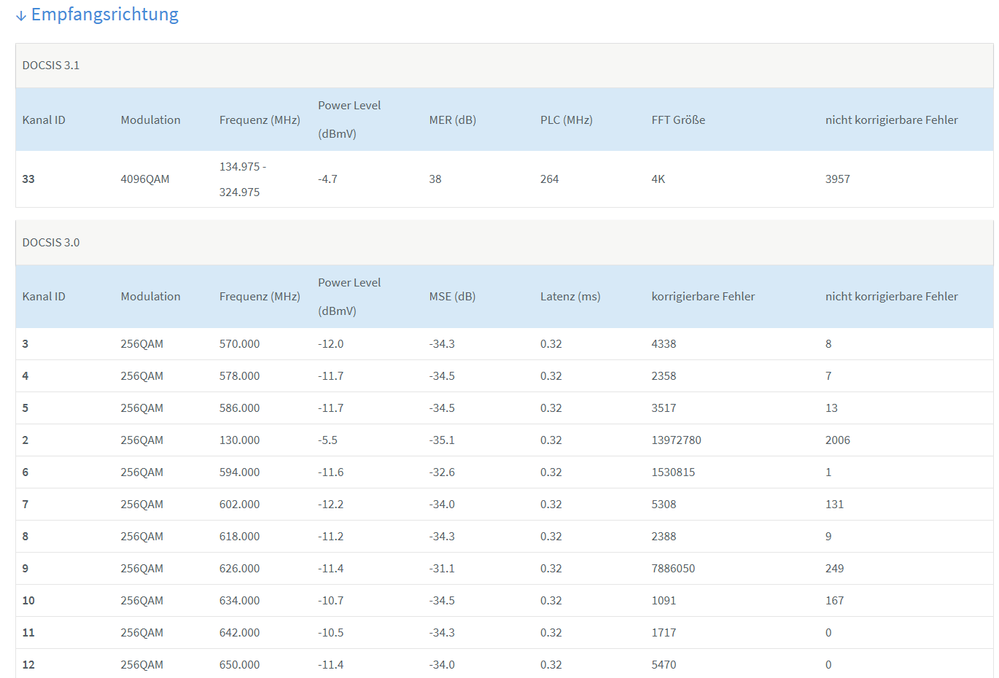The image size is (999, 678).
Task: Click the 650.000 frequency cell
Action: pyautogui.click(x=239, y=664)
